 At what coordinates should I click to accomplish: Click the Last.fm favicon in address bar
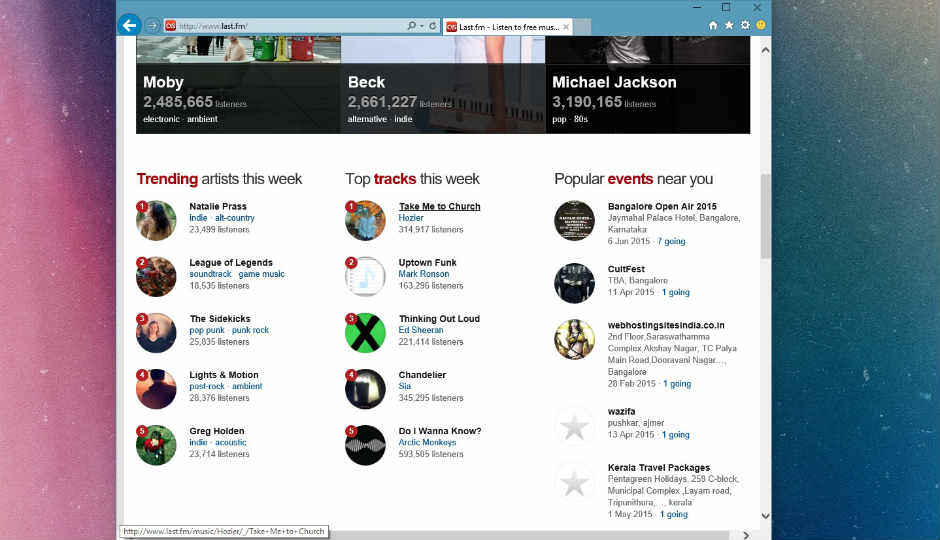(x=170, y=26)
